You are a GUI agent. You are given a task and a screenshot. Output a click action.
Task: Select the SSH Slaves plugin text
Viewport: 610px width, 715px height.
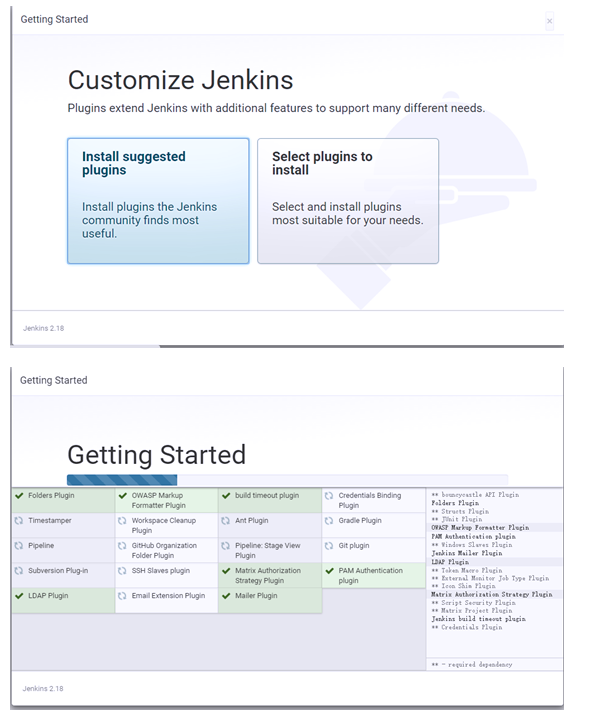point(160,570)
